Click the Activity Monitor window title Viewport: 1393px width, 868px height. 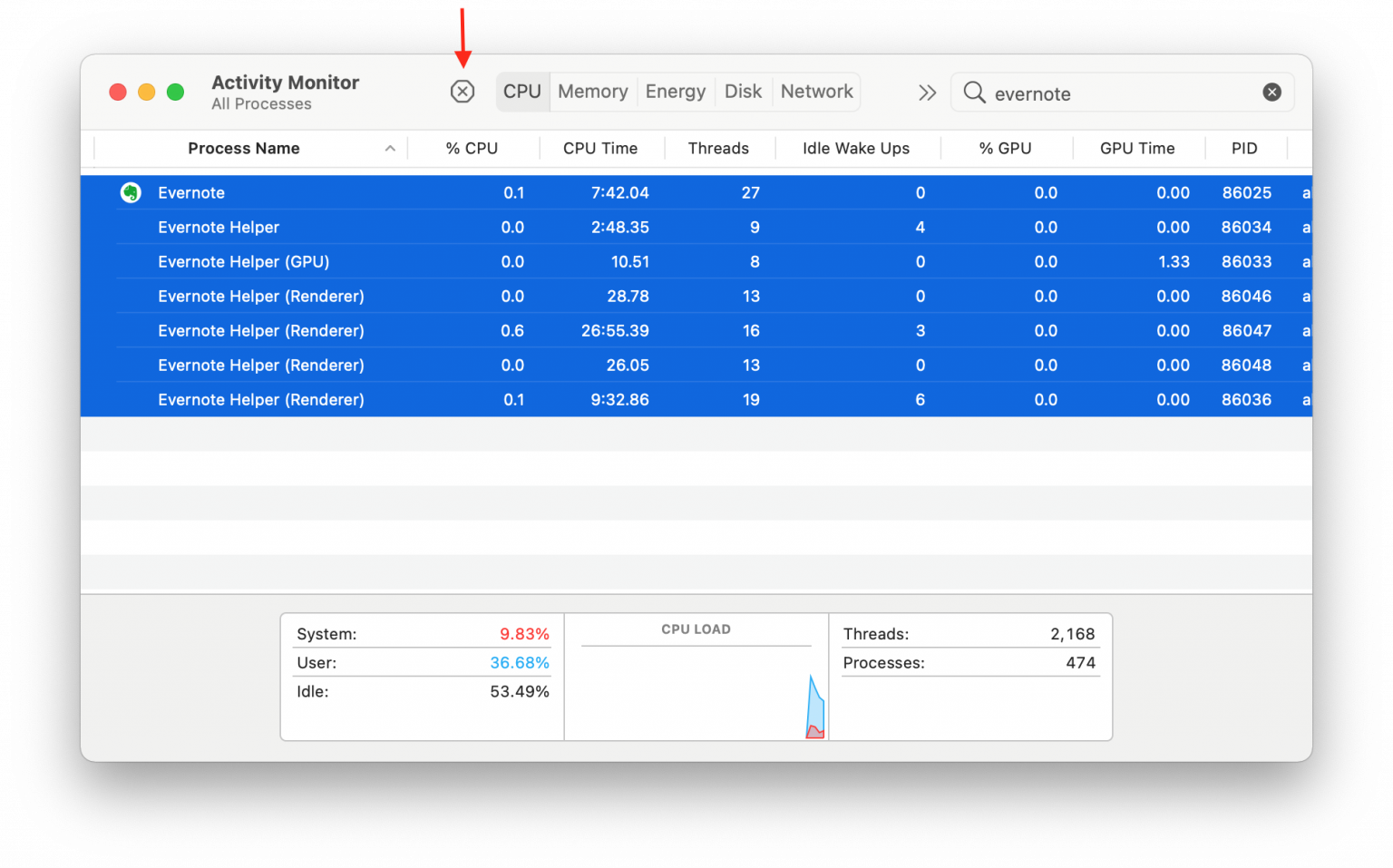pos(286,83)
